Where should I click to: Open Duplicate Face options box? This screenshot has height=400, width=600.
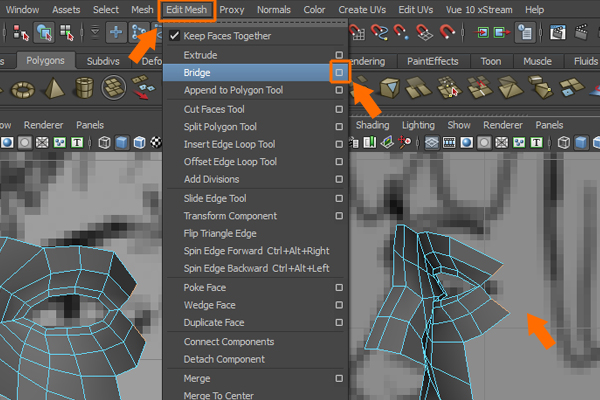(x=339, y=322)
